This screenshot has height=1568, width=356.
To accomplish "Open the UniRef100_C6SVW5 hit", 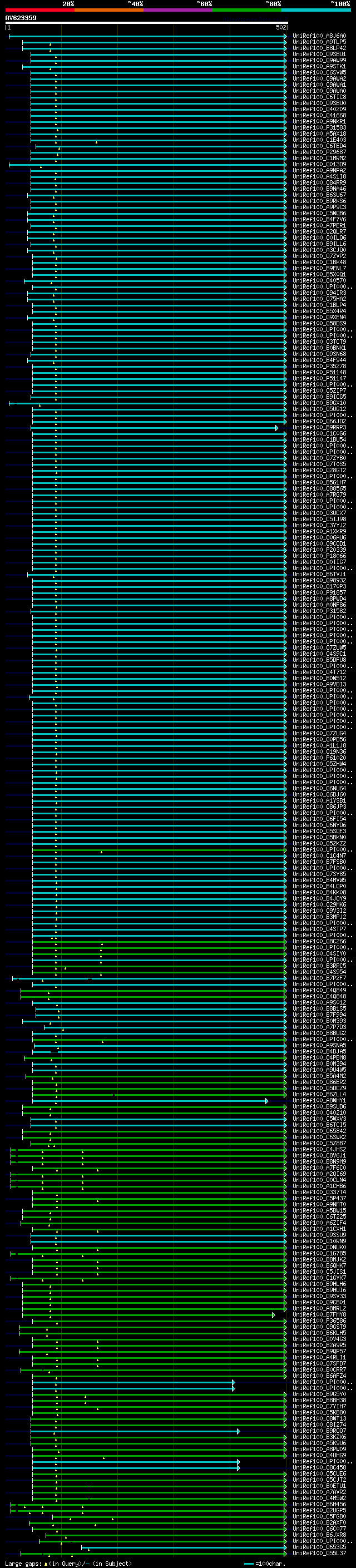I will point(319,72).
